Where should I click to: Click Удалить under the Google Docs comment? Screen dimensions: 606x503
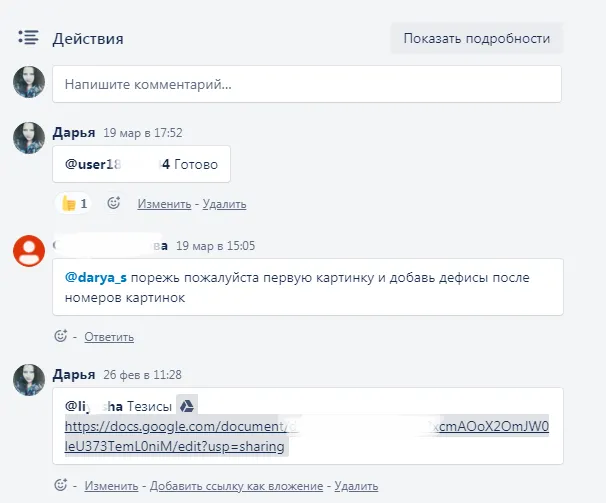click(356, 486)
